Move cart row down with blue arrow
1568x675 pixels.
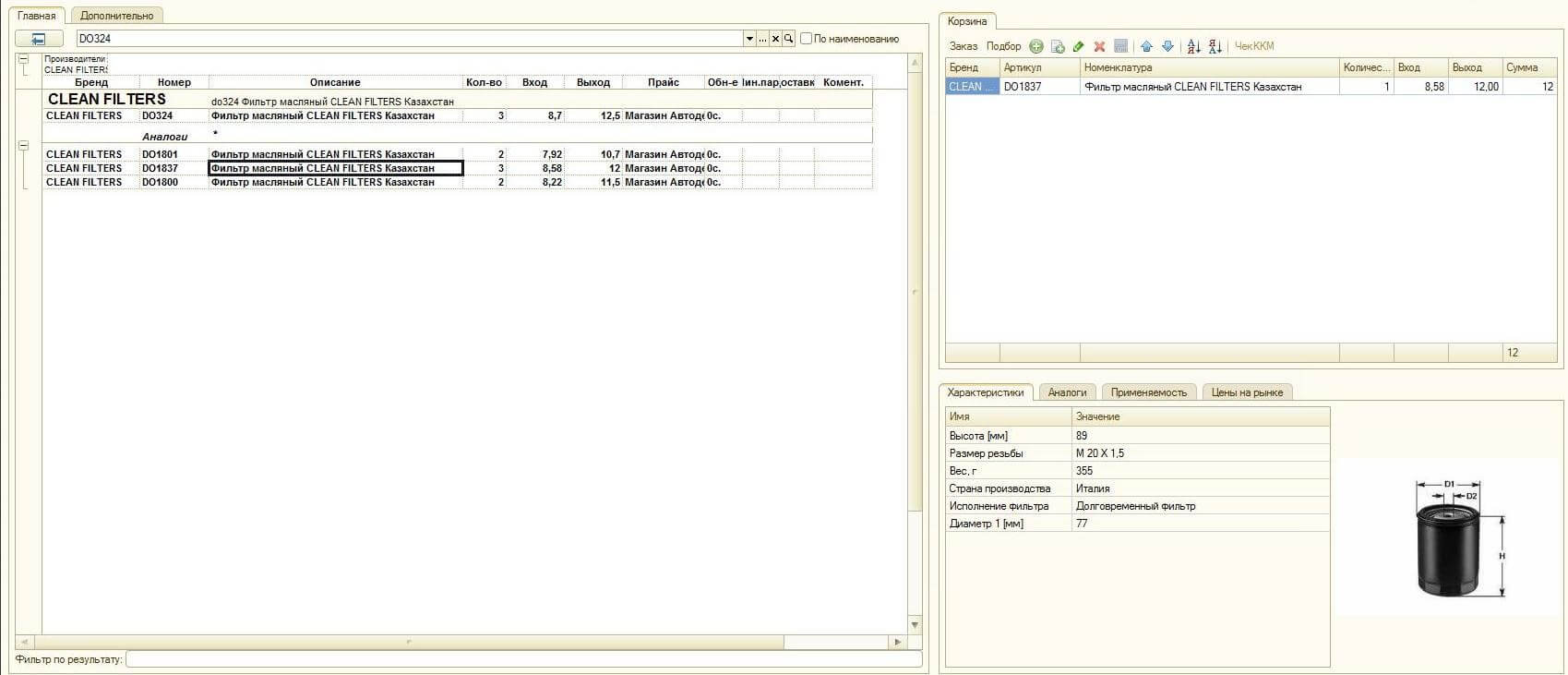[x=1167, y=46]
